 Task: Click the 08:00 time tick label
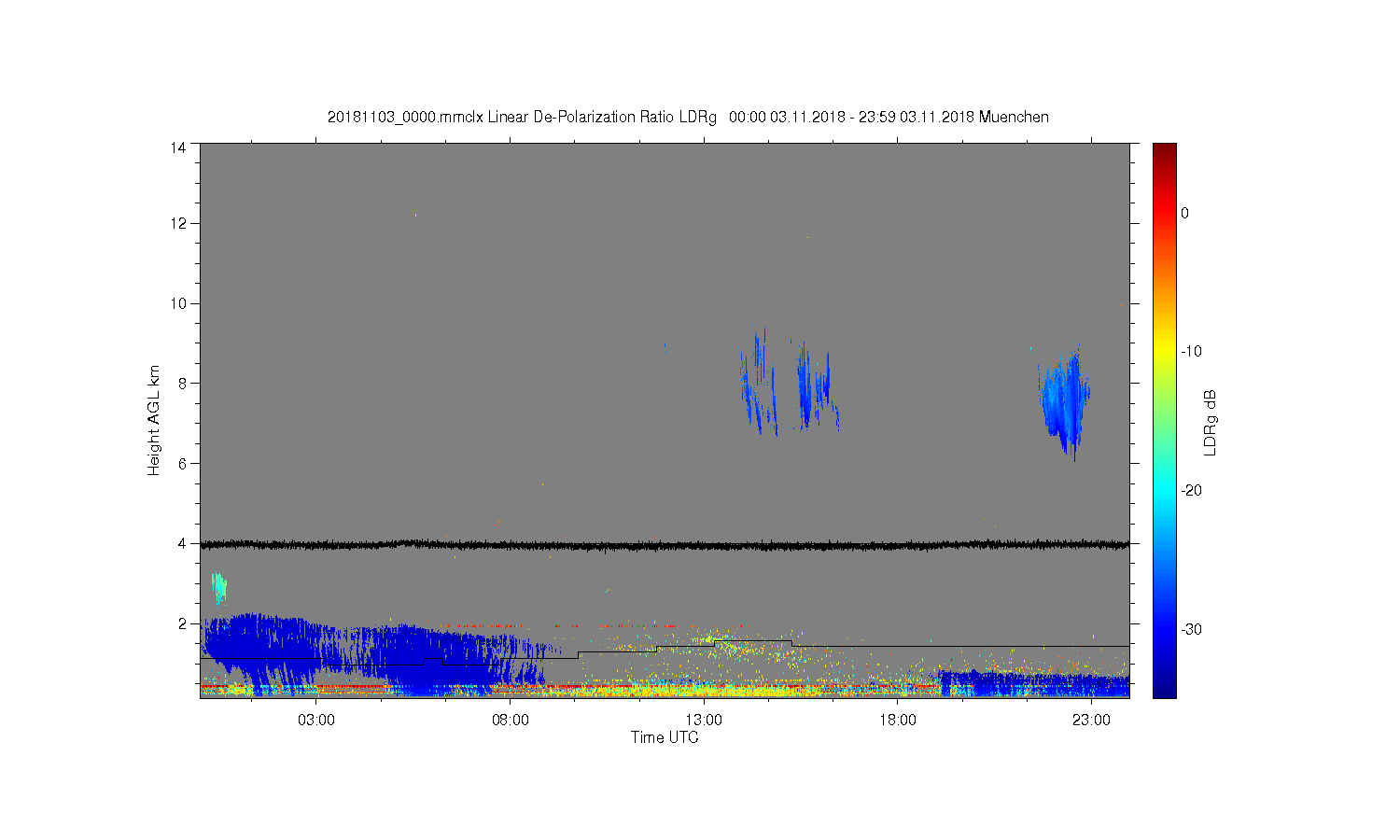(511, 721)
